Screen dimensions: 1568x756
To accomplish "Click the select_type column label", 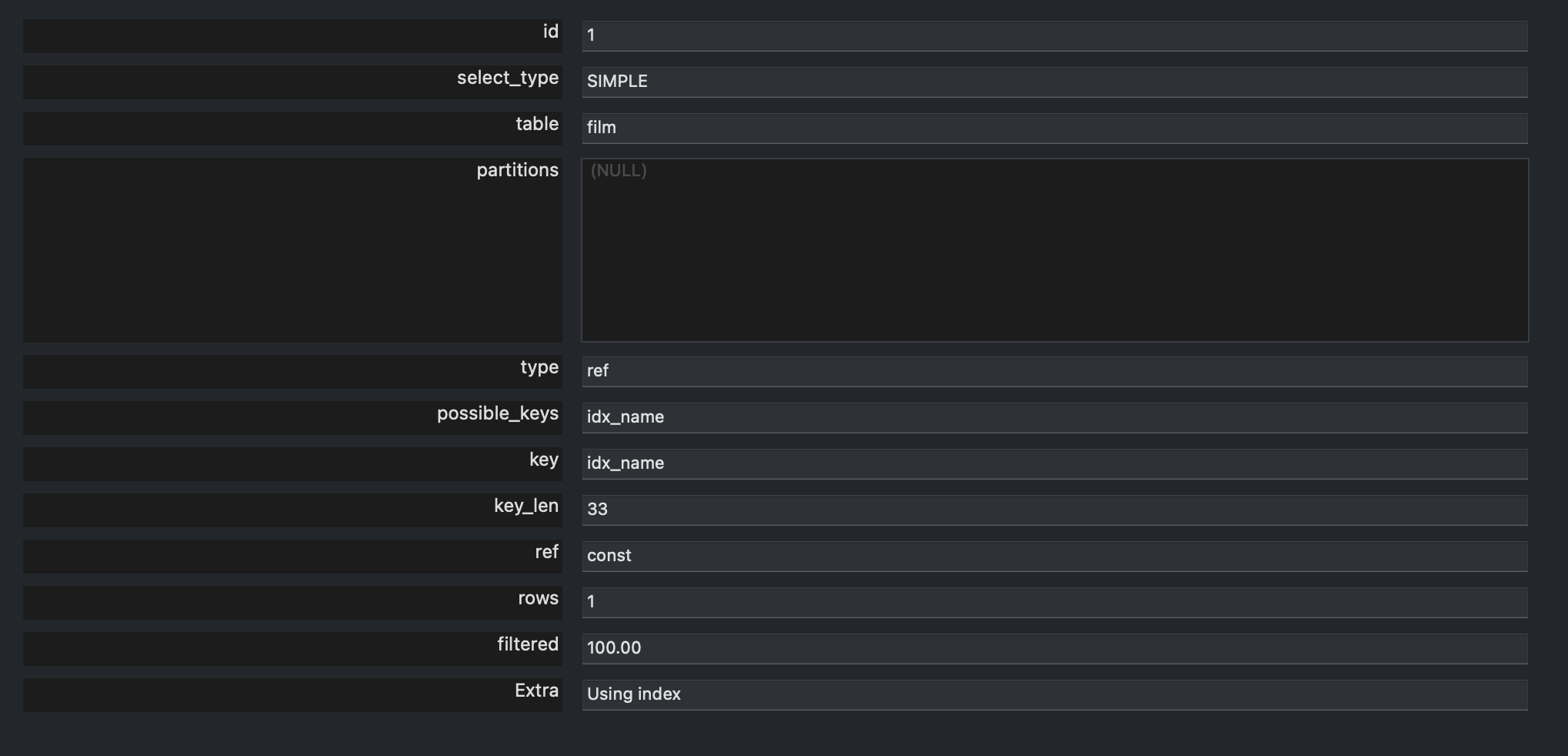I will (507, 79).
